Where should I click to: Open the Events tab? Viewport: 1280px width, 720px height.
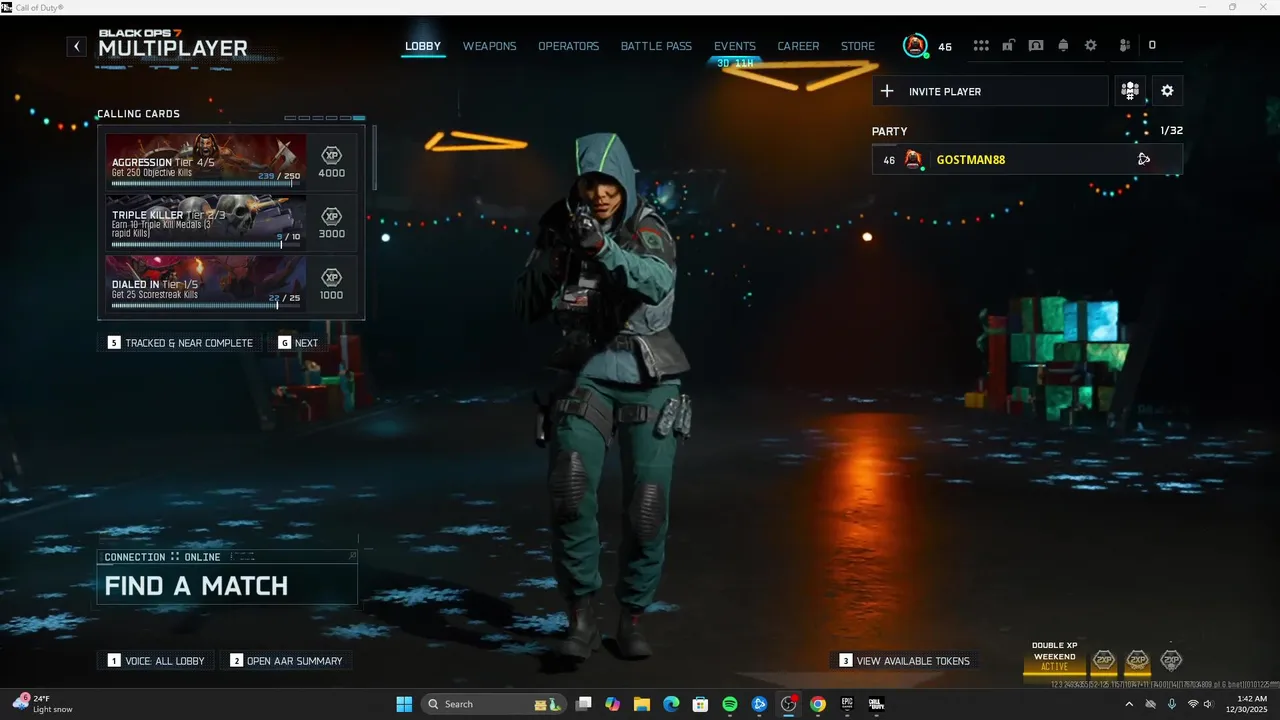click(x=735, y=46)
